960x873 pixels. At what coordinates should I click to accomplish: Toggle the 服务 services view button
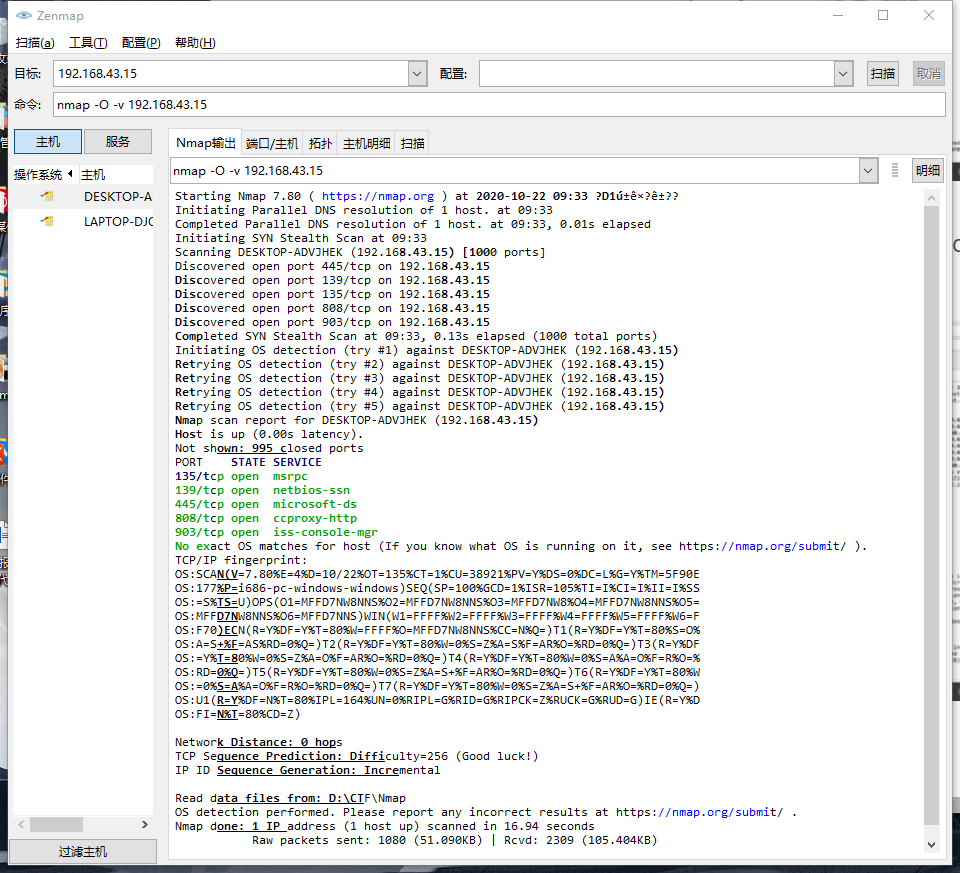pos(118,141)
